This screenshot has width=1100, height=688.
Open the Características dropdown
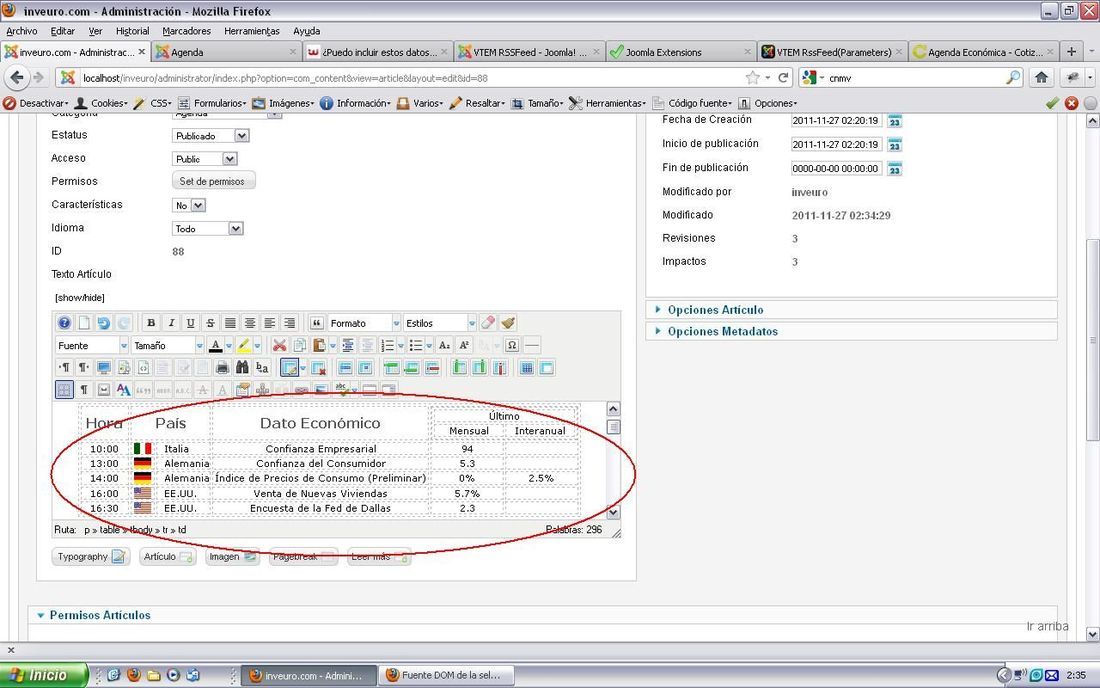point(189,205)
